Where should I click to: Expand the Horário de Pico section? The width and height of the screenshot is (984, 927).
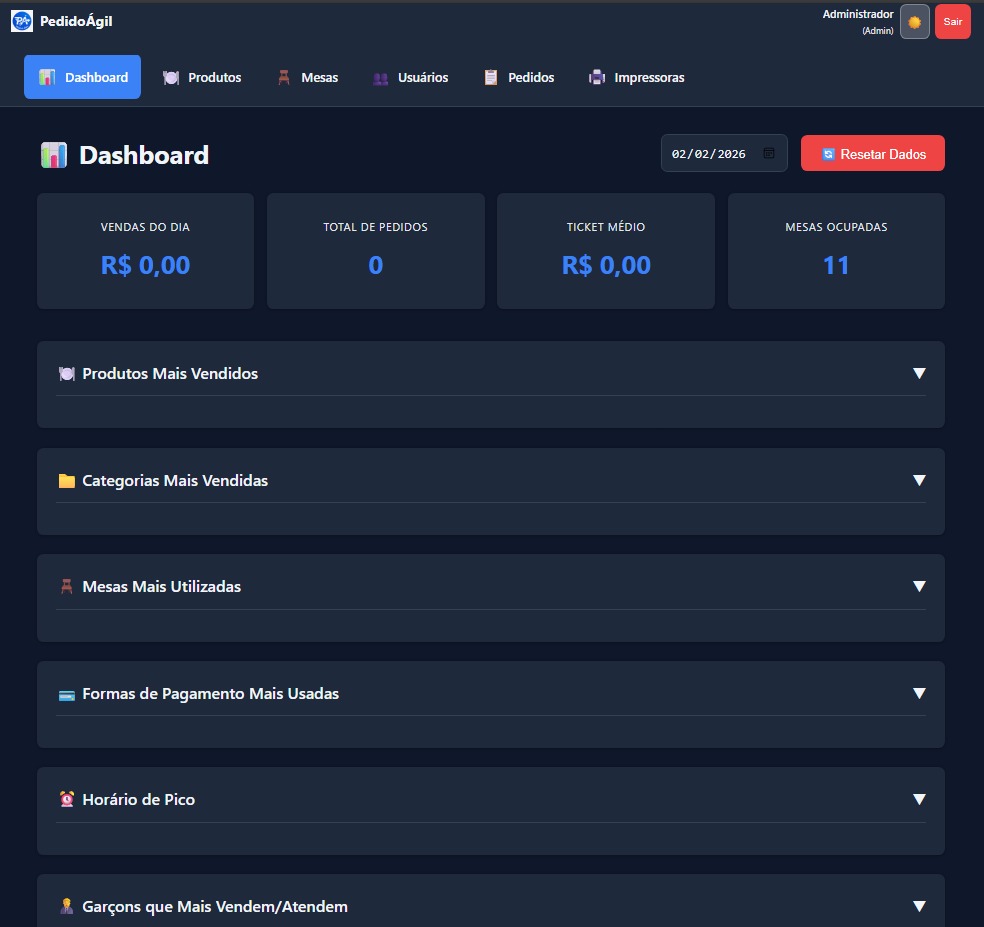919,799
